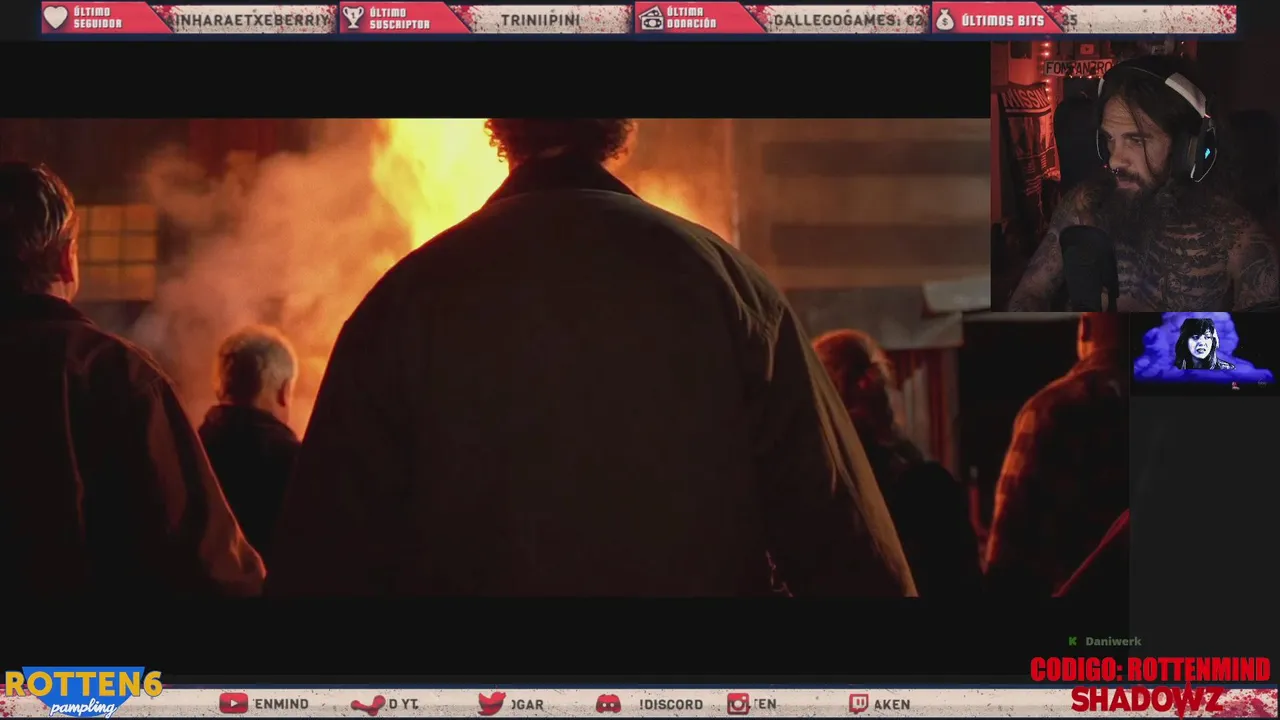
Task: Click the trophy icon for último suscriptor
Action: pos(353,18)
